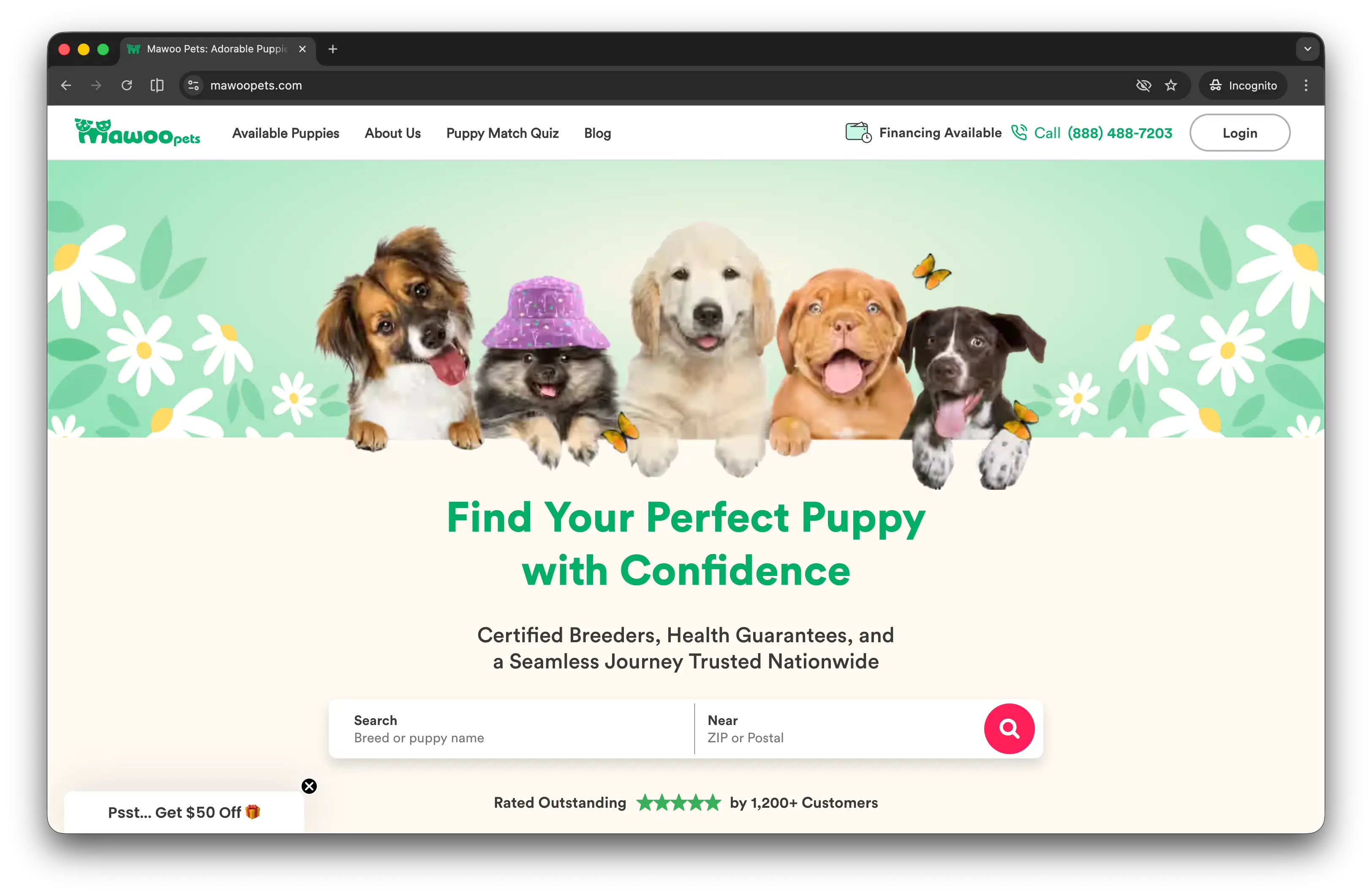View site information in address bar
The height and width of the screenshot is (896, 1372).
pyautogui.click(x=194, y=85)
